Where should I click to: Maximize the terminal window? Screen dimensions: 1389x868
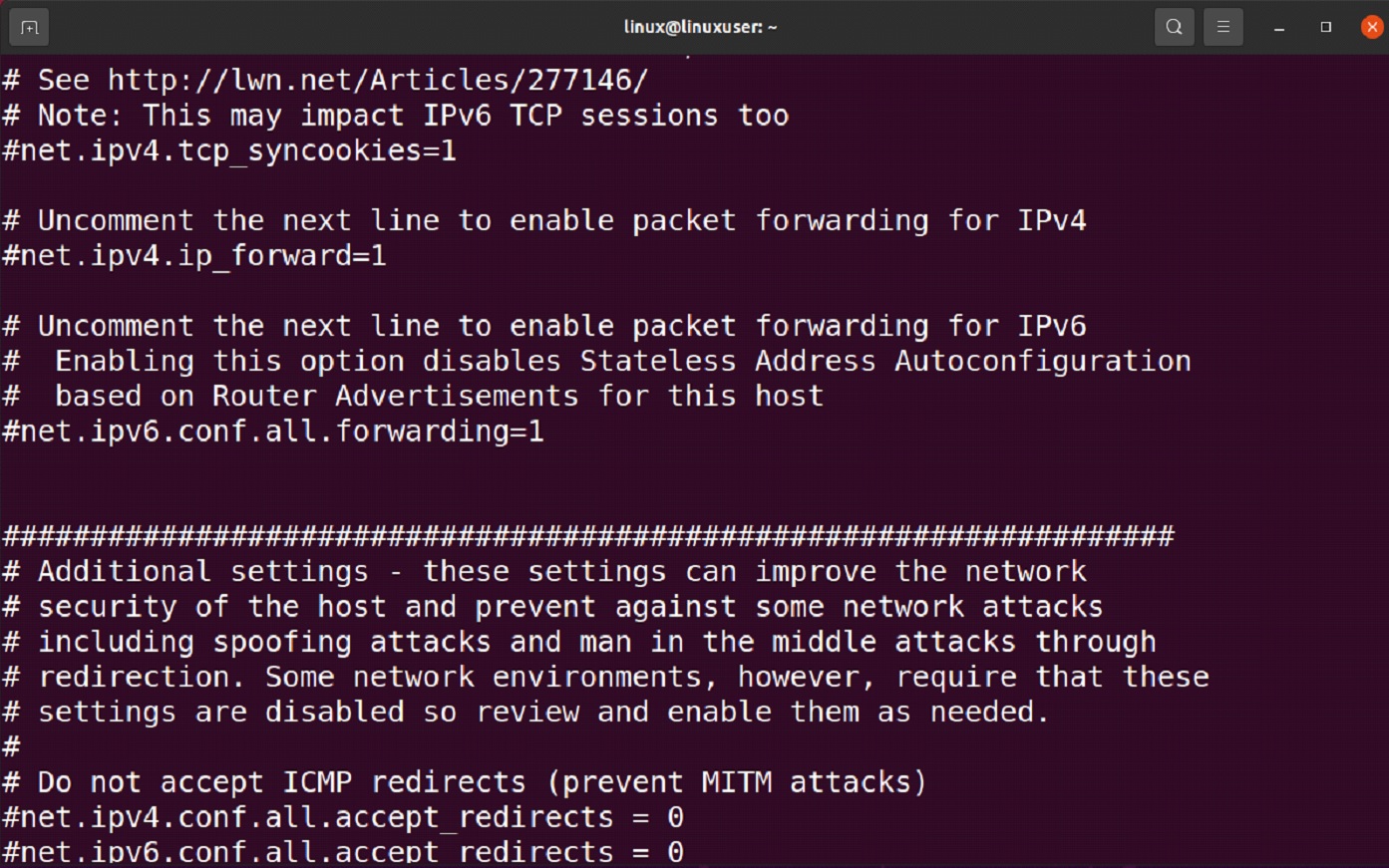coord(1326,27)
